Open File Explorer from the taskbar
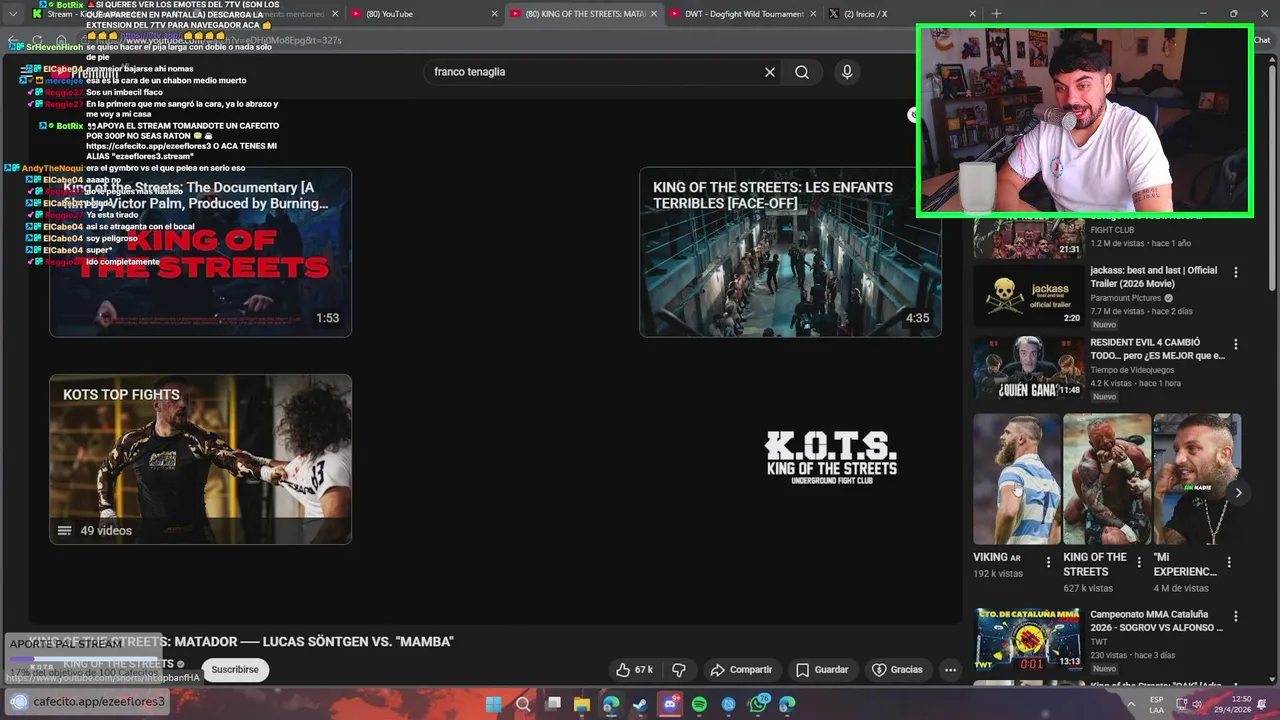1280x720 pixels. pos(582,704)
